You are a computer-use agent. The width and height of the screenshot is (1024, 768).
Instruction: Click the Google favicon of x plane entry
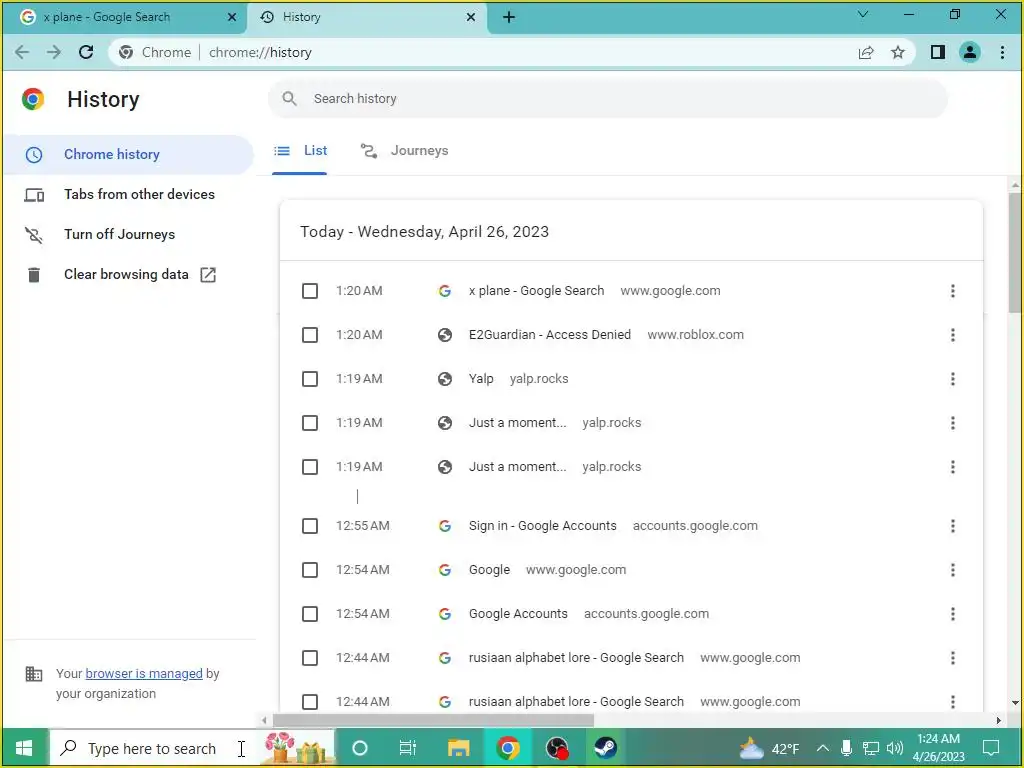(445, 291)
